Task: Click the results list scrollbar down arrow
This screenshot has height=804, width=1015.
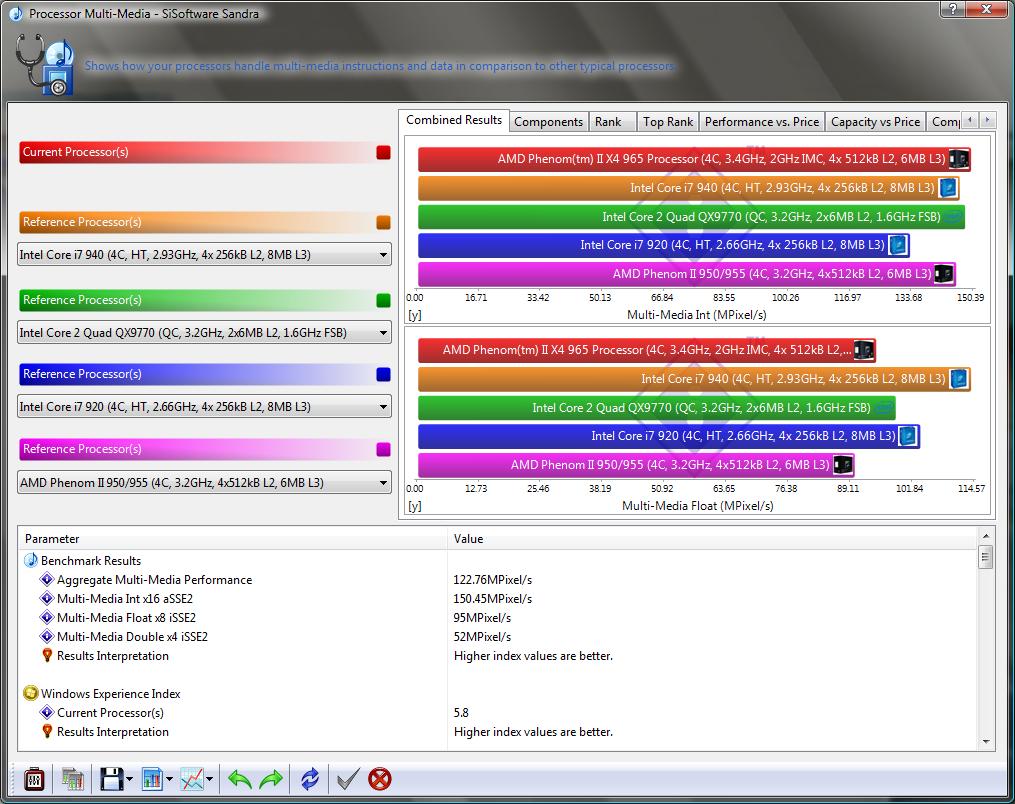Action: [x=986, y=742]
